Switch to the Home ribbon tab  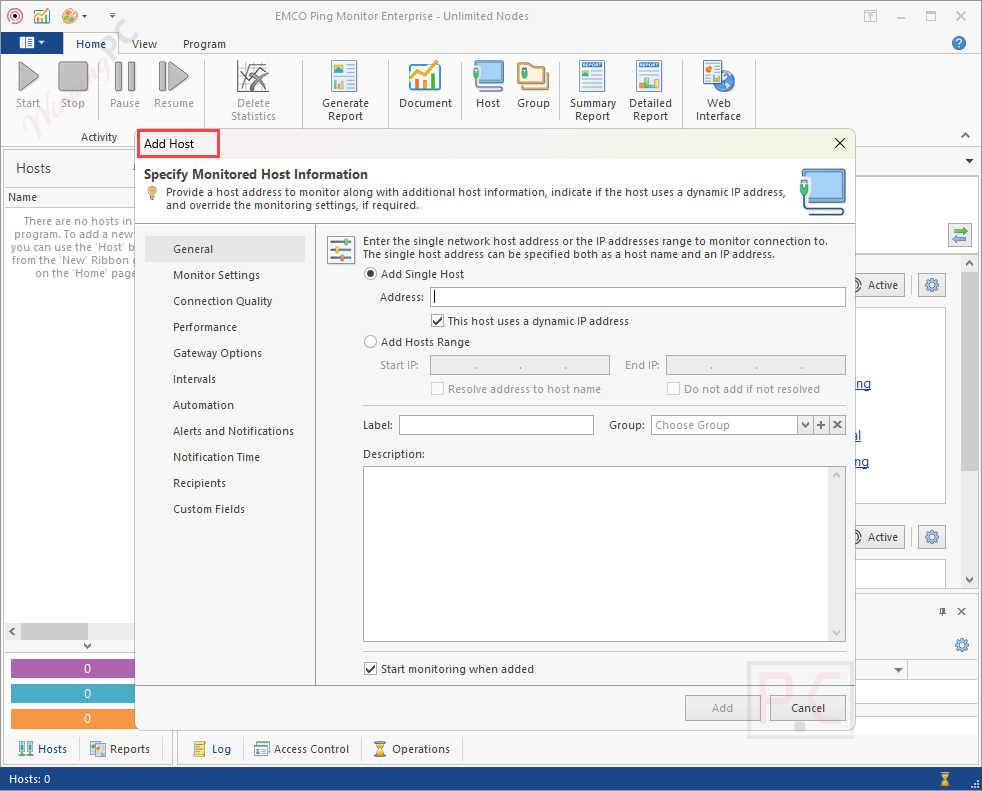(x=91, y=44)
